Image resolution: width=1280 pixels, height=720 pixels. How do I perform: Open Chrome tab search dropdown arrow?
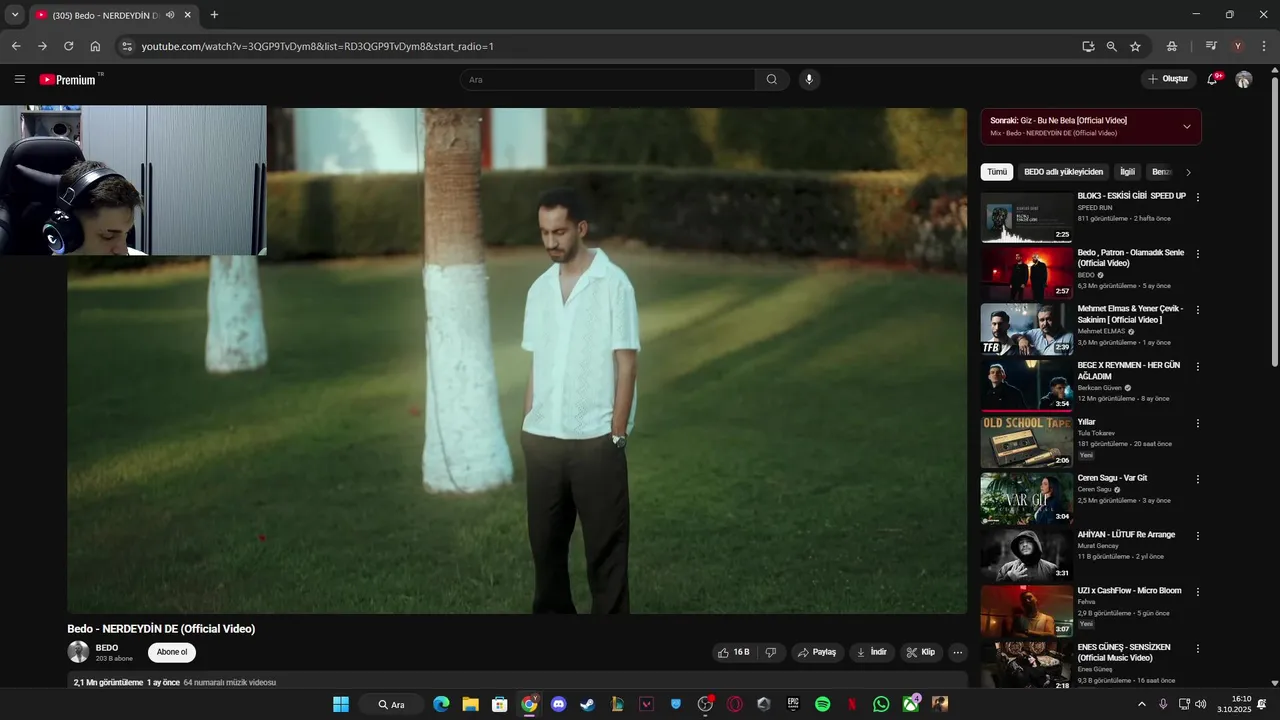15,15
